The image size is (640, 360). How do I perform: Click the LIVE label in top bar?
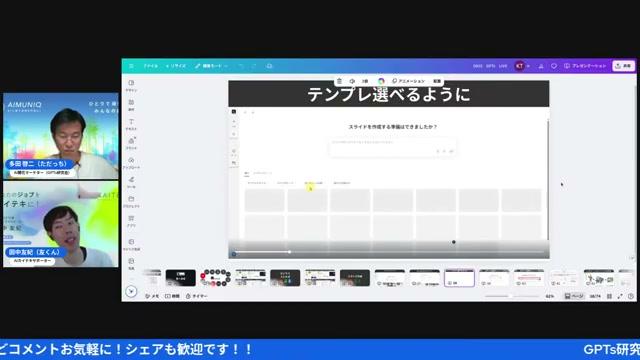click(503, 66)
